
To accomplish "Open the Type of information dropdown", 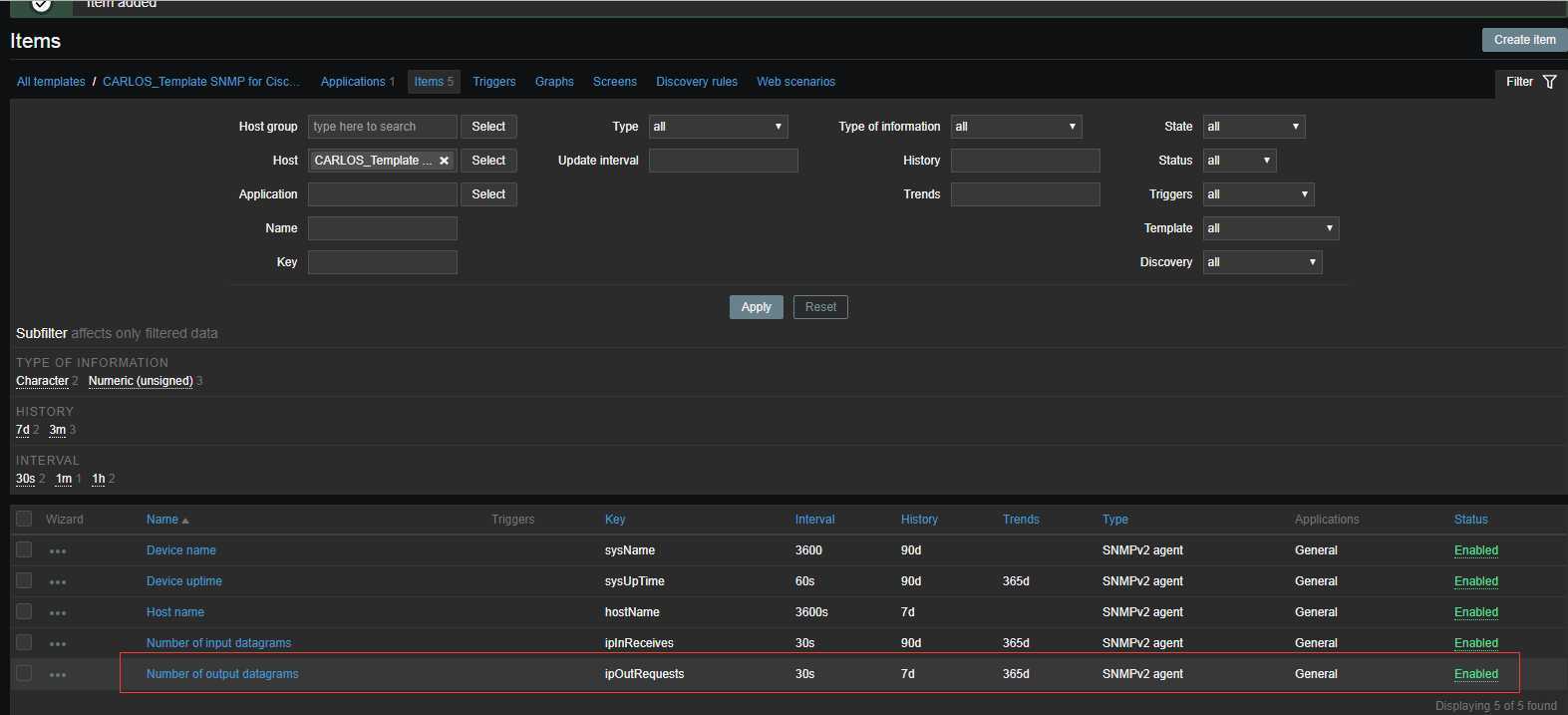I will pos(1016,127).
